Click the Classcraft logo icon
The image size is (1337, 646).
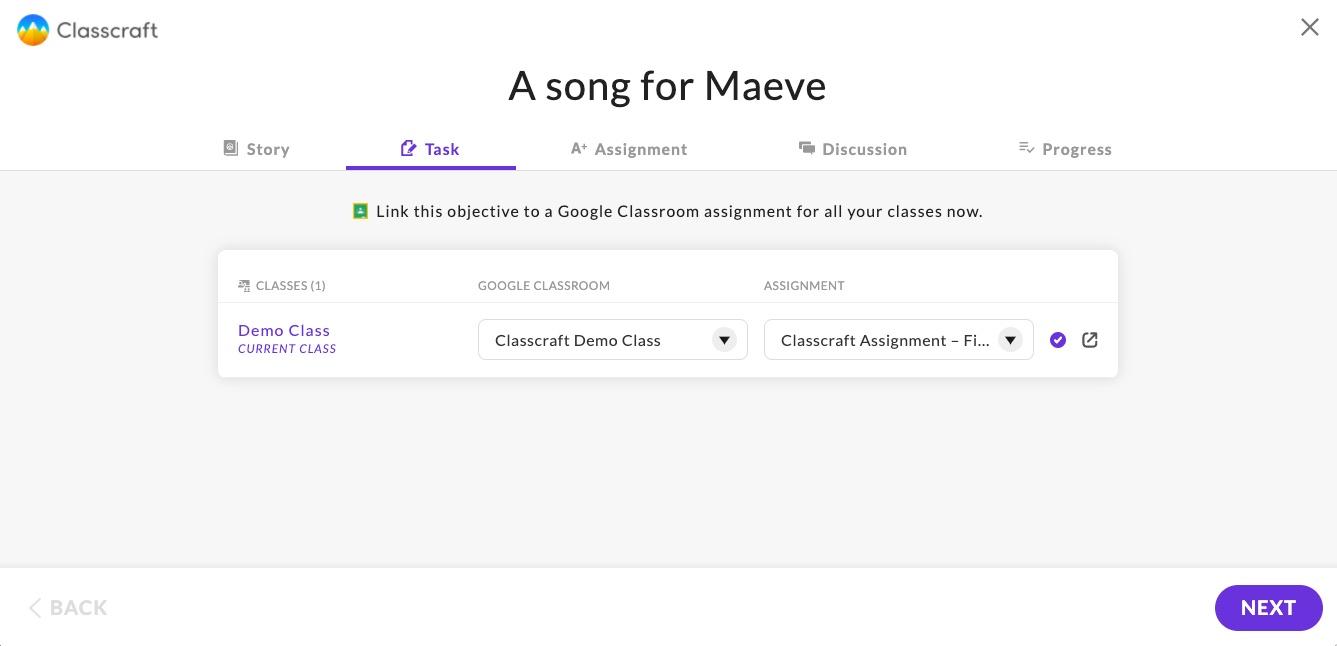click(x=33, y=30)
